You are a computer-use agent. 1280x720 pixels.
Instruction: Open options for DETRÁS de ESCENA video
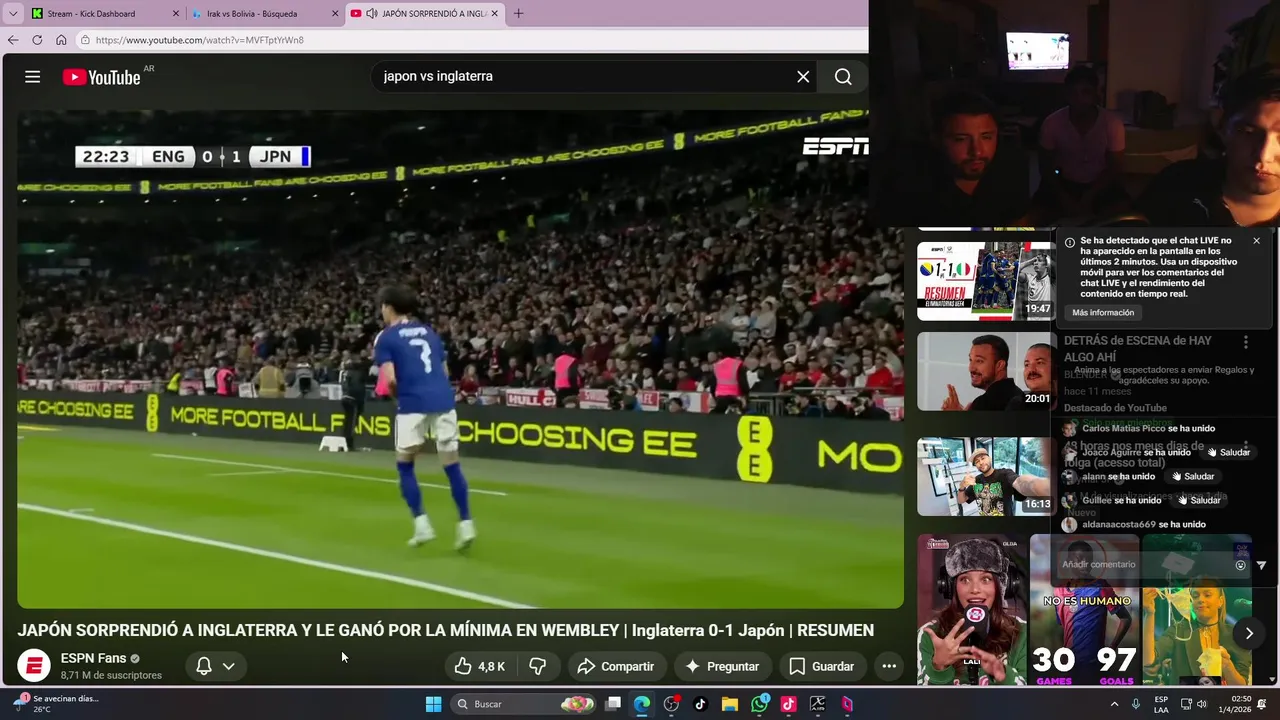1245,342
